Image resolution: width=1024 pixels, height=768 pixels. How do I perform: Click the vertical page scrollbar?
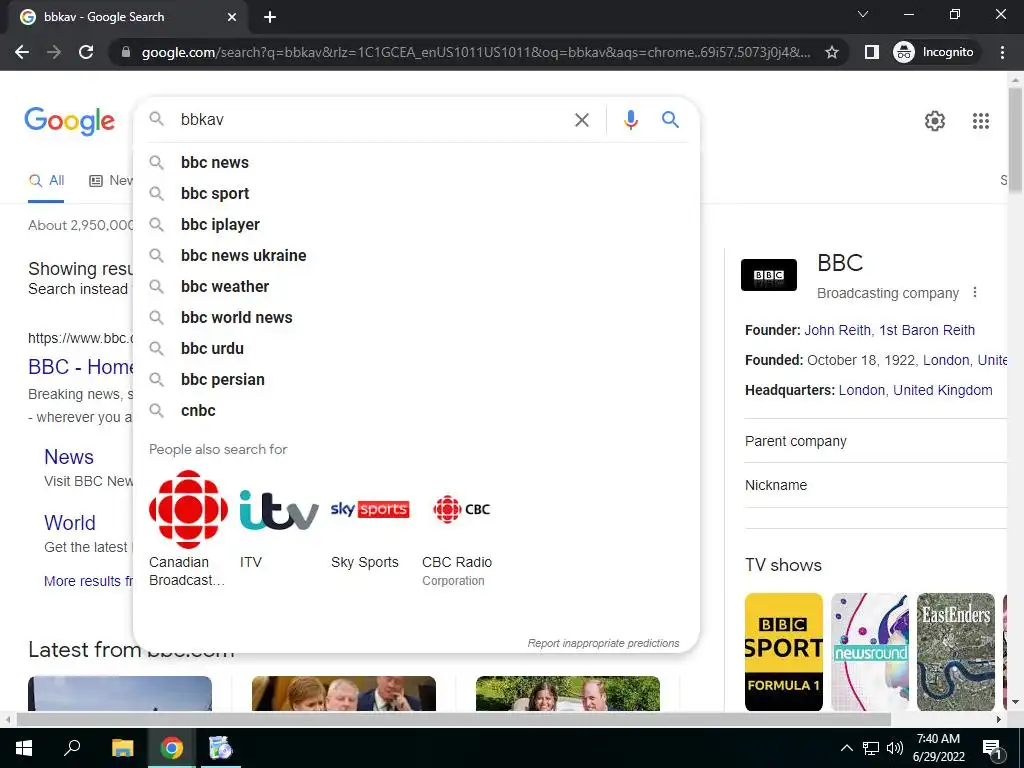point(1015,140)
